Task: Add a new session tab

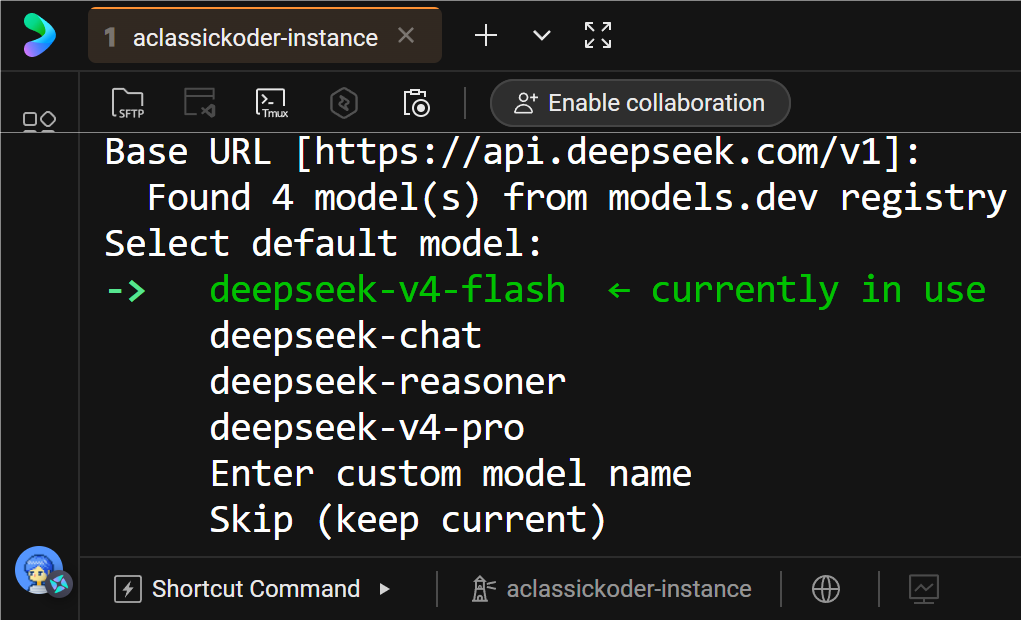Action: 486,35
